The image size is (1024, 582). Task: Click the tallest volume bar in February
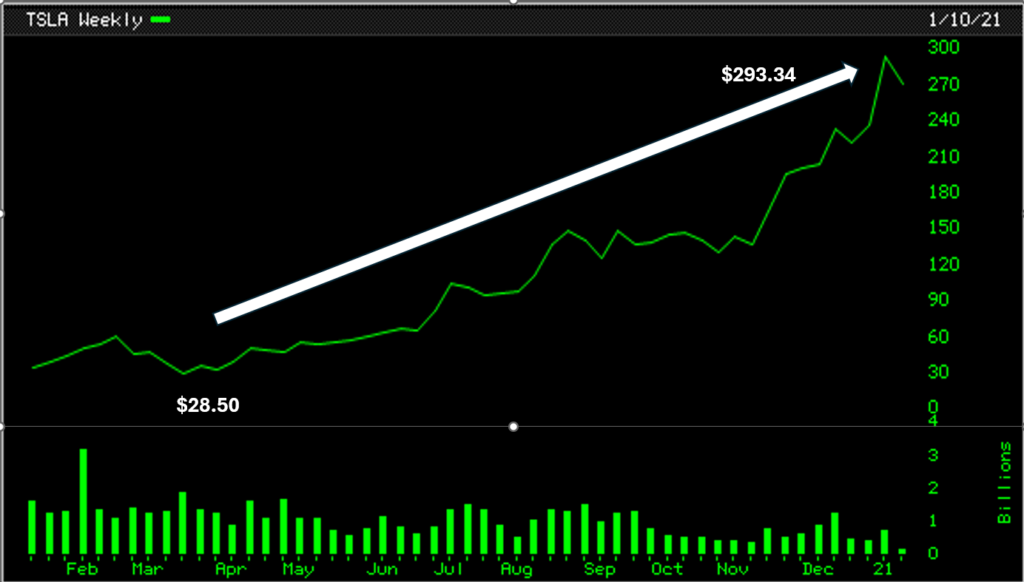(x=83, y=500)
